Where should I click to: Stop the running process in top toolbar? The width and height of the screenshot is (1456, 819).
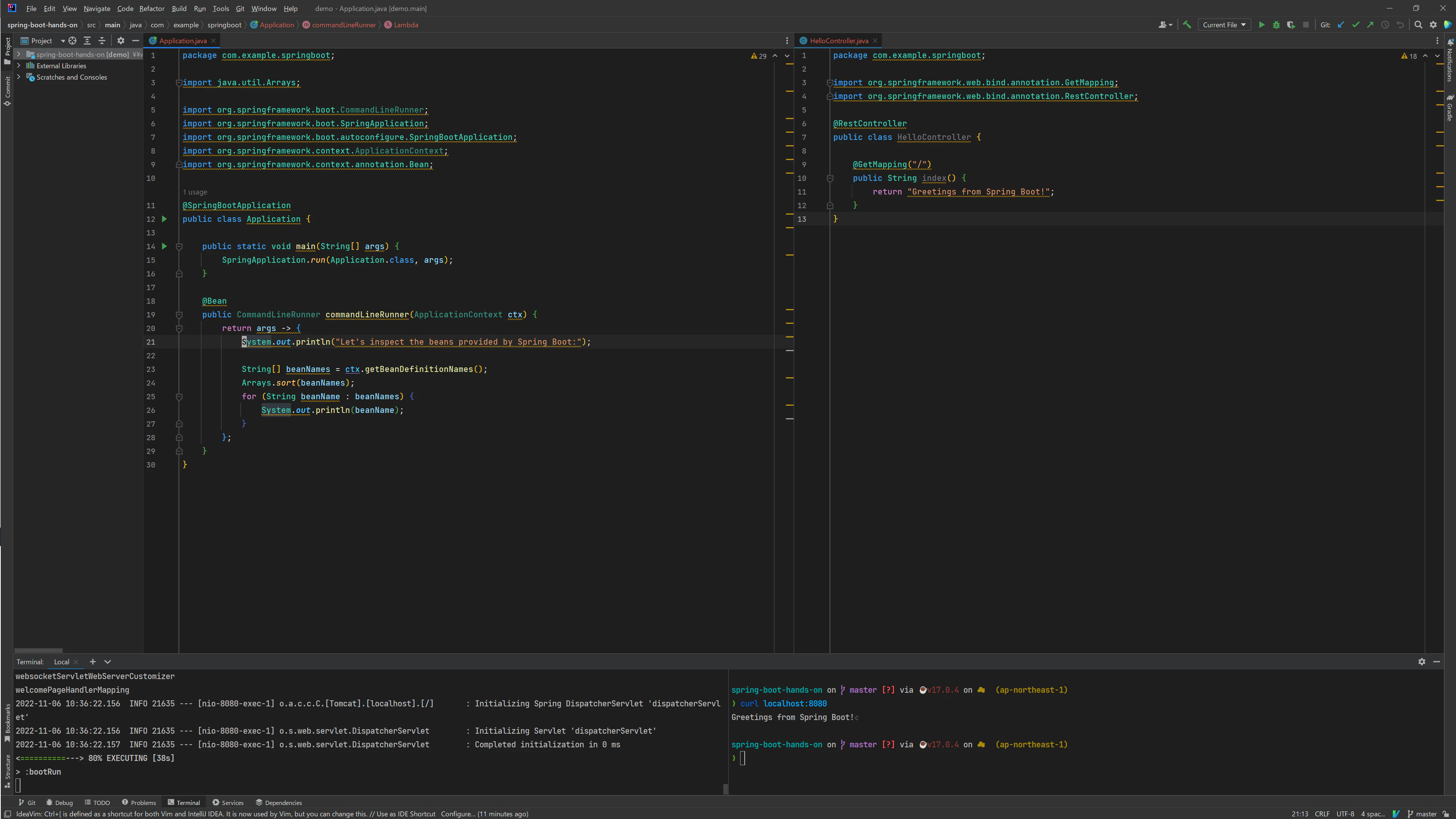coord(1306,24)
